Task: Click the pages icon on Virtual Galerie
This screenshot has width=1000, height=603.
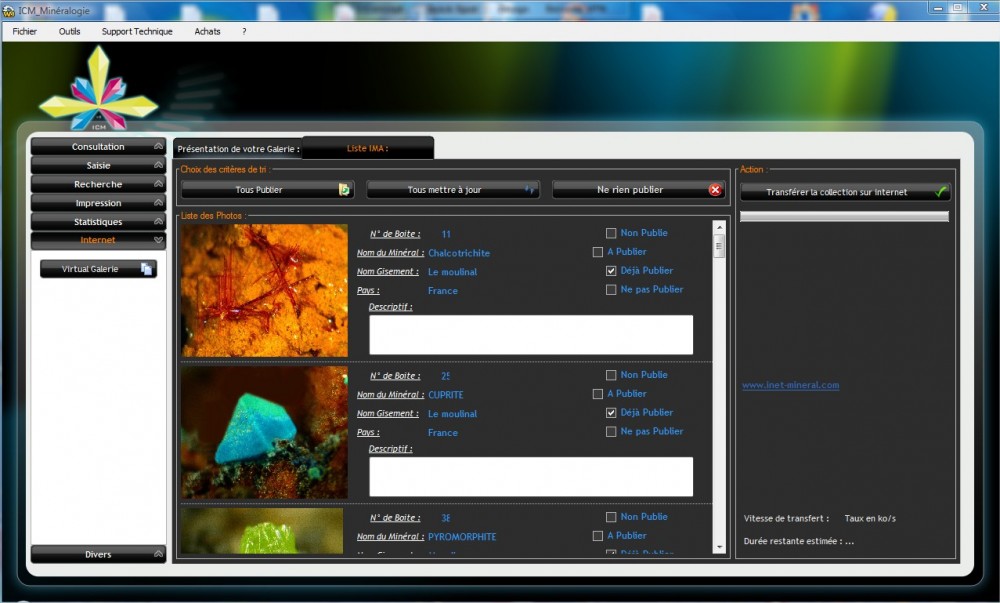Action: click(x=146, y=269)
